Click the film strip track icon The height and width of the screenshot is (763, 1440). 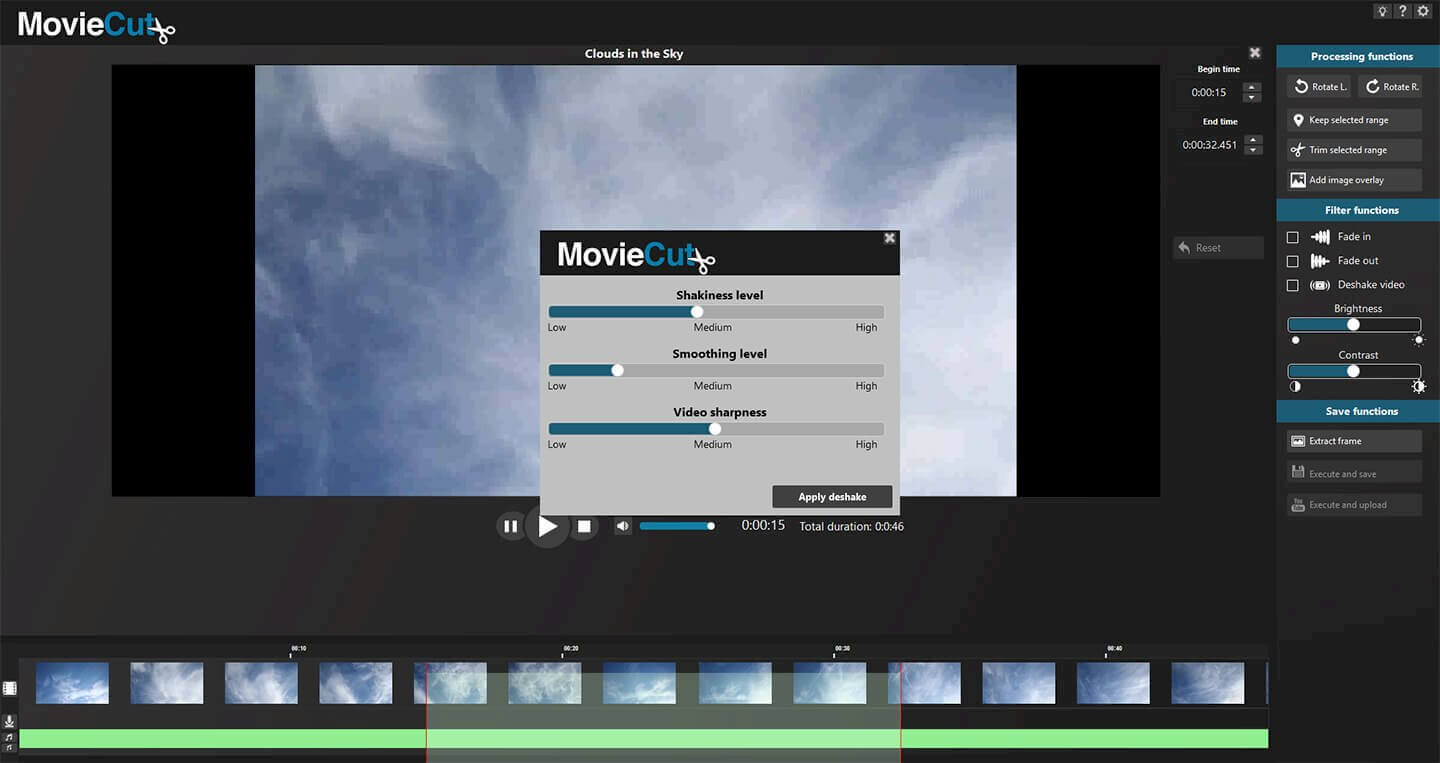[x=10, y=688]
